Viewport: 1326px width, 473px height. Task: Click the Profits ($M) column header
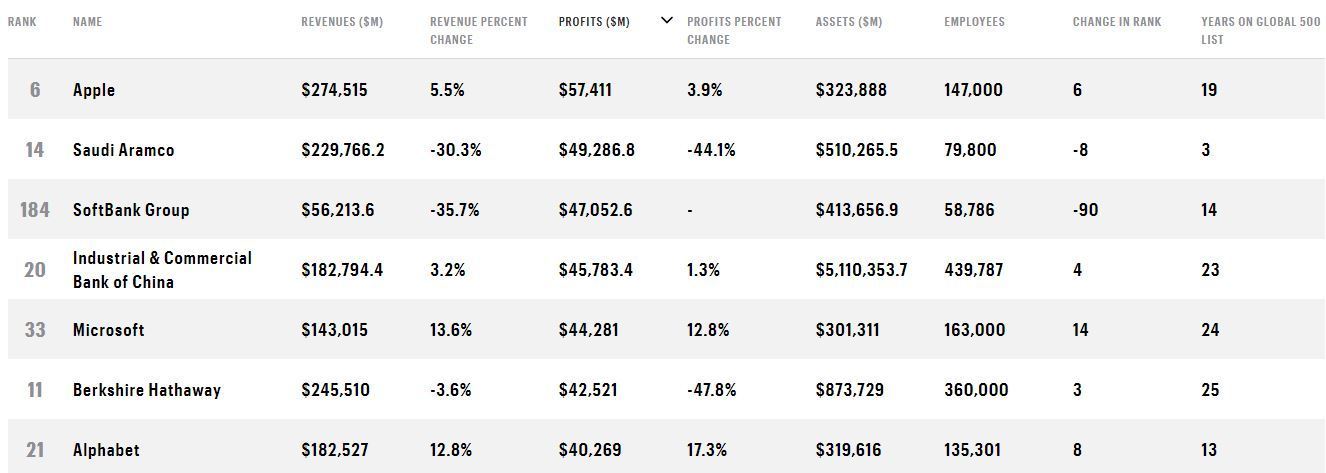[x=594, y=22]
